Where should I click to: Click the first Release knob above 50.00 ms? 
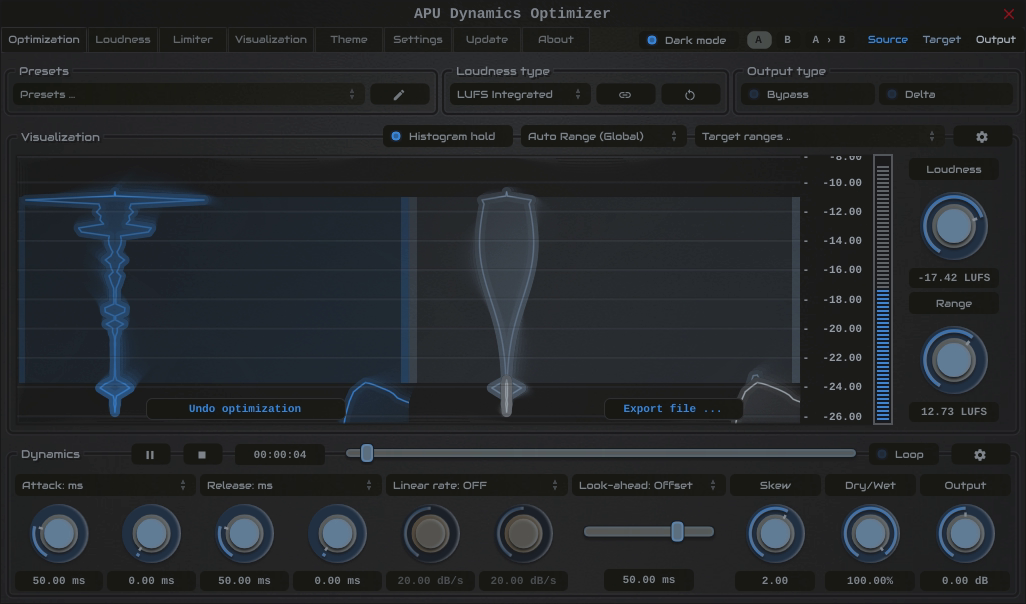(x=245, y=534)
